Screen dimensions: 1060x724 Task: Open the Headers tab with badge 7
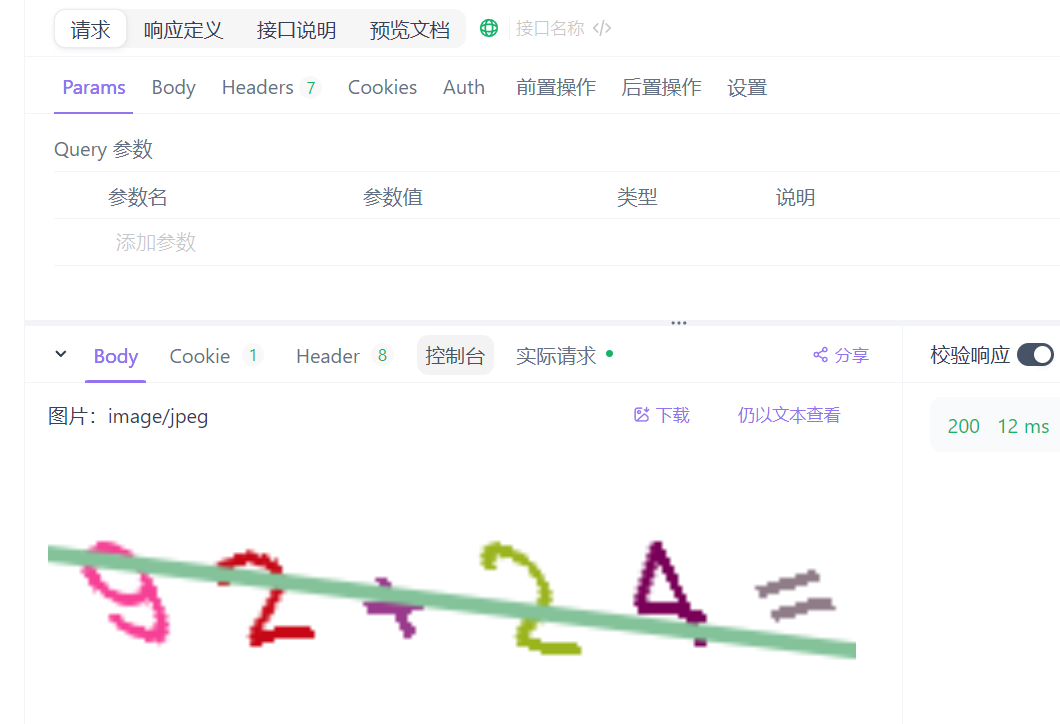click(x=271, y=87)
